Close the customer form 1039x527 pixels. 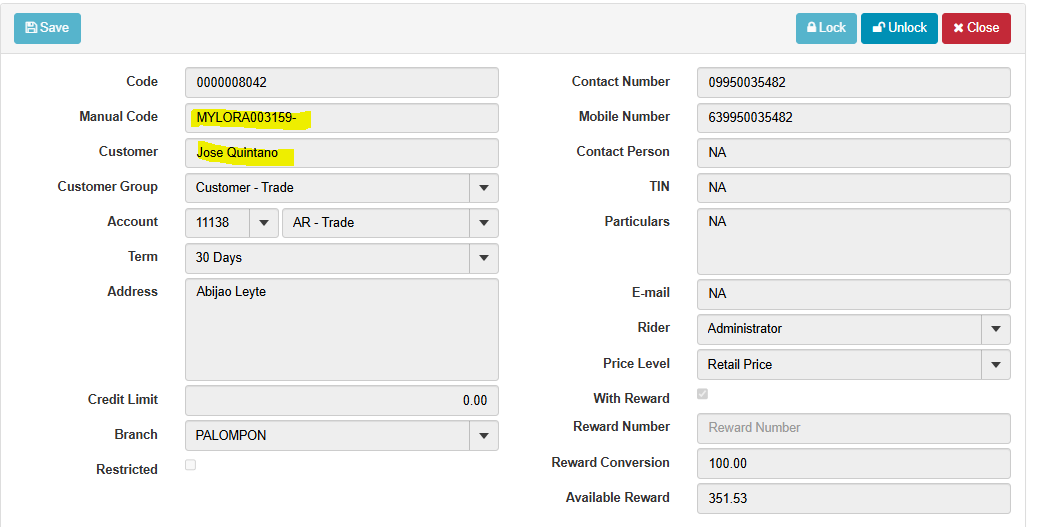975,28
